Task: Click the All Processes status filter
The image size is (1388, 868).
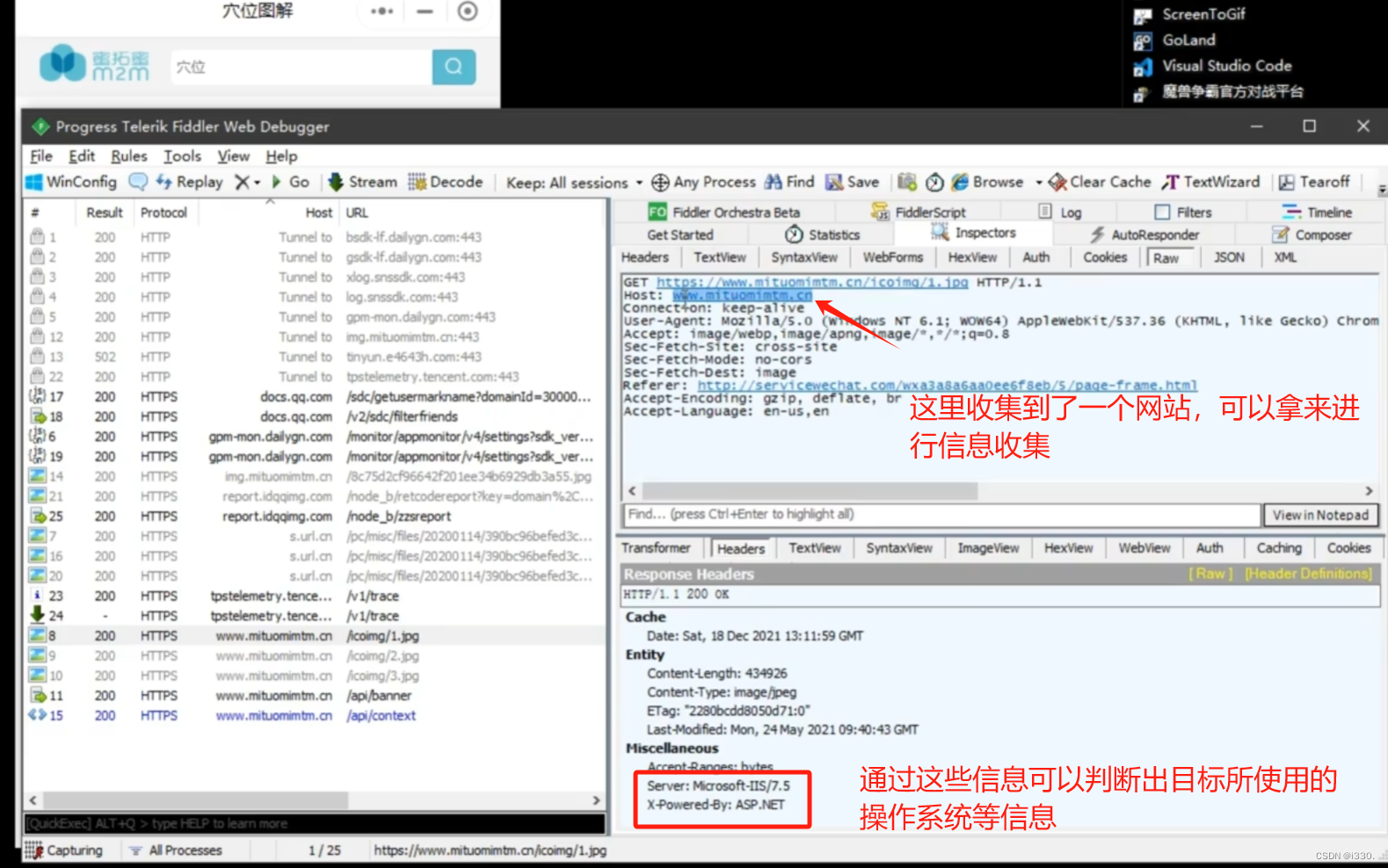Action: point(176,850)
